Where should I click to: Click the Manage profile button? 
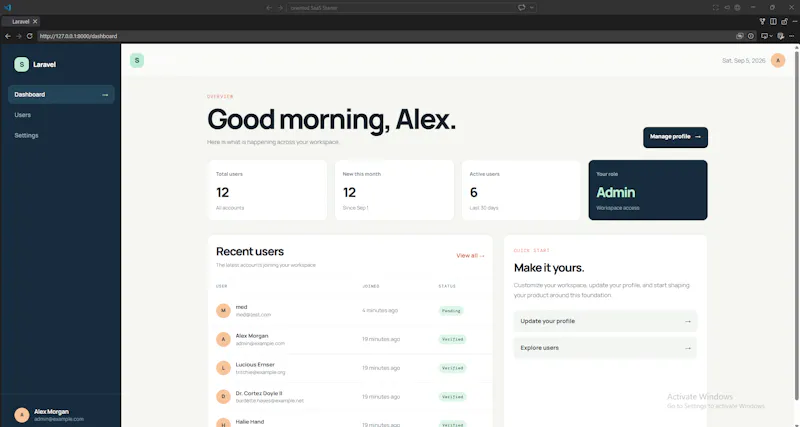(x=675, y=137)
